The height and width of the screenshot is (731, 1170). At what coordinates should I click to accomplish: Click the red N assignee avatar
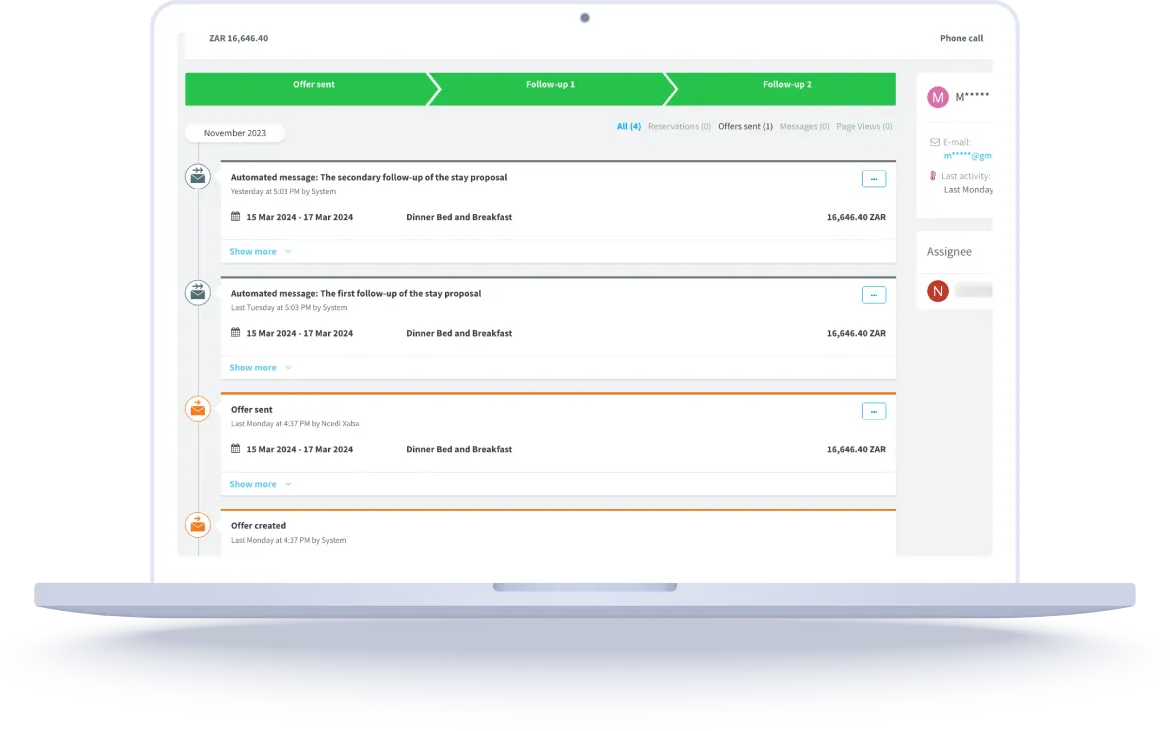click(x=938, y=291)
